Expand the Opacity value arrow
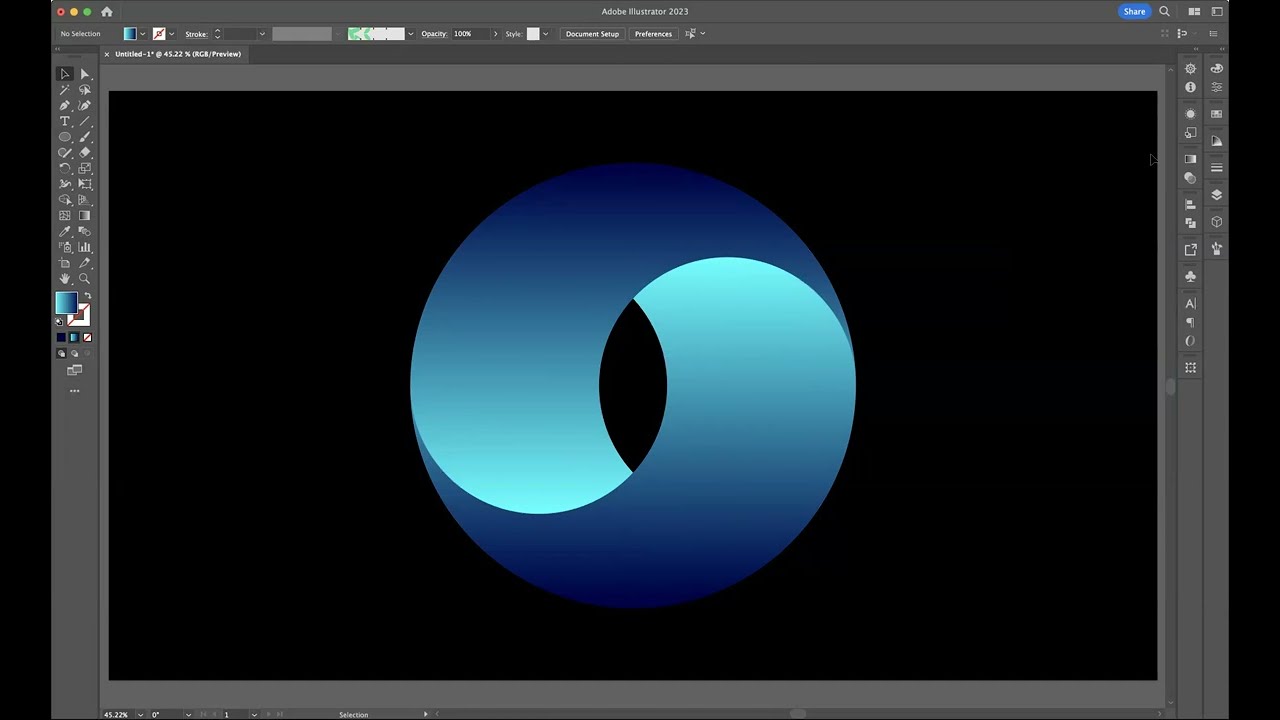1280x720 pixels. pos(495,34)
